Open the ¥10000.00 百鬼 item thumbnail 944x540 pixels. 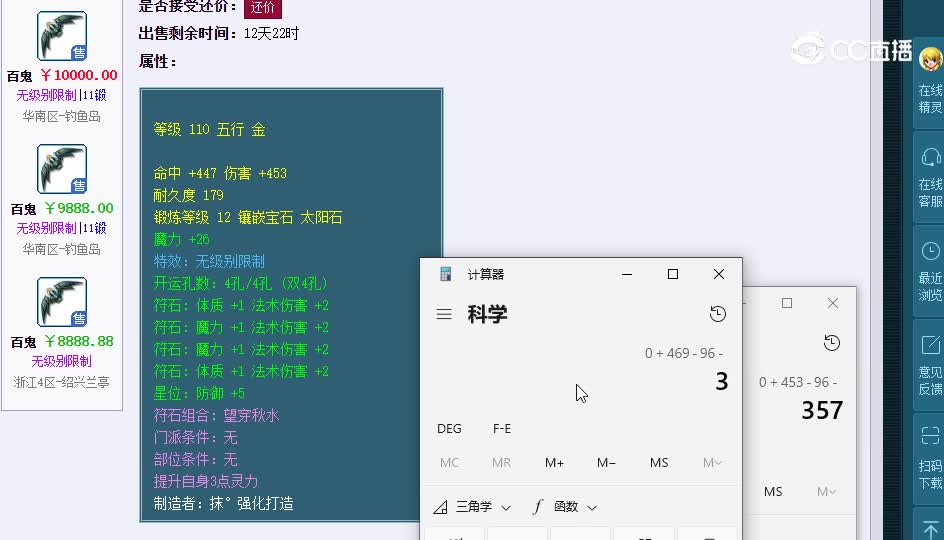(62, 36)
